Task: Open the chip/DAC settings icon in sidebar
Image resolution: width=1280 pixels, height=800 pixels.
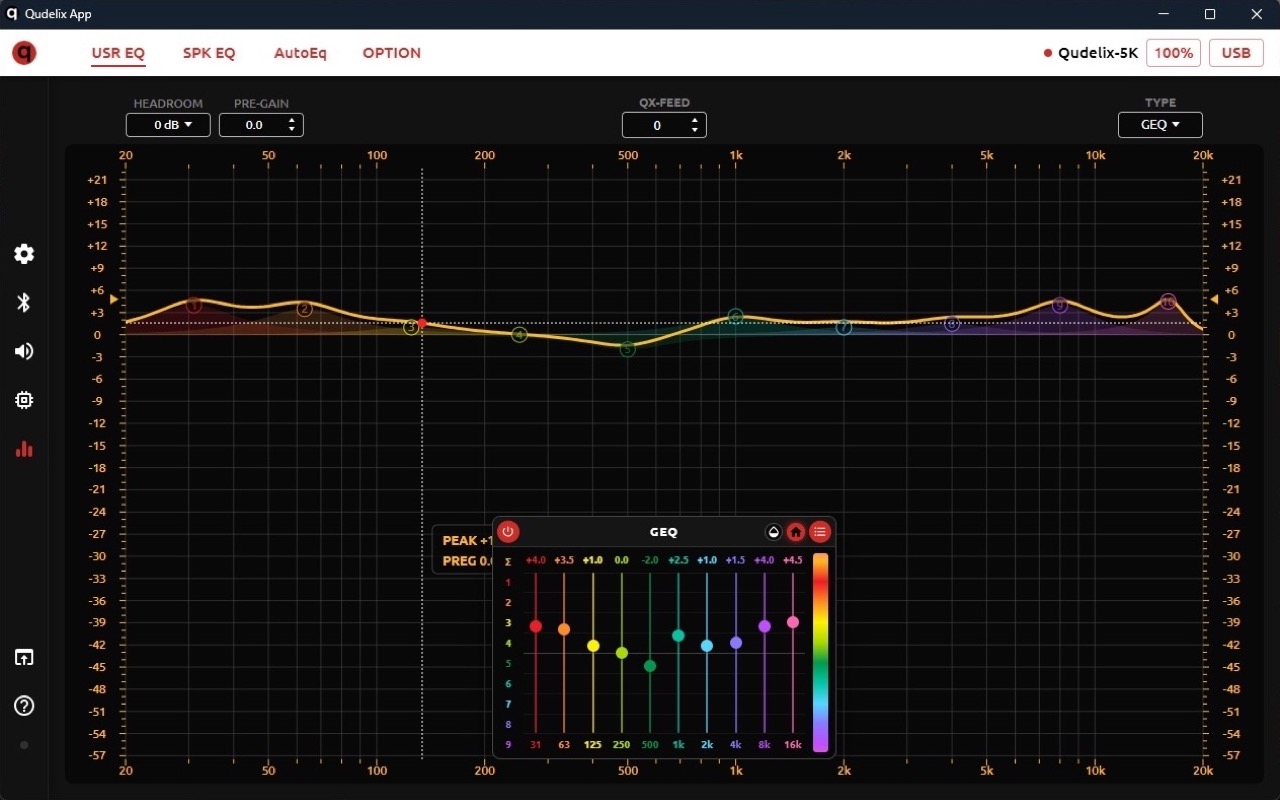Action: 24,400
